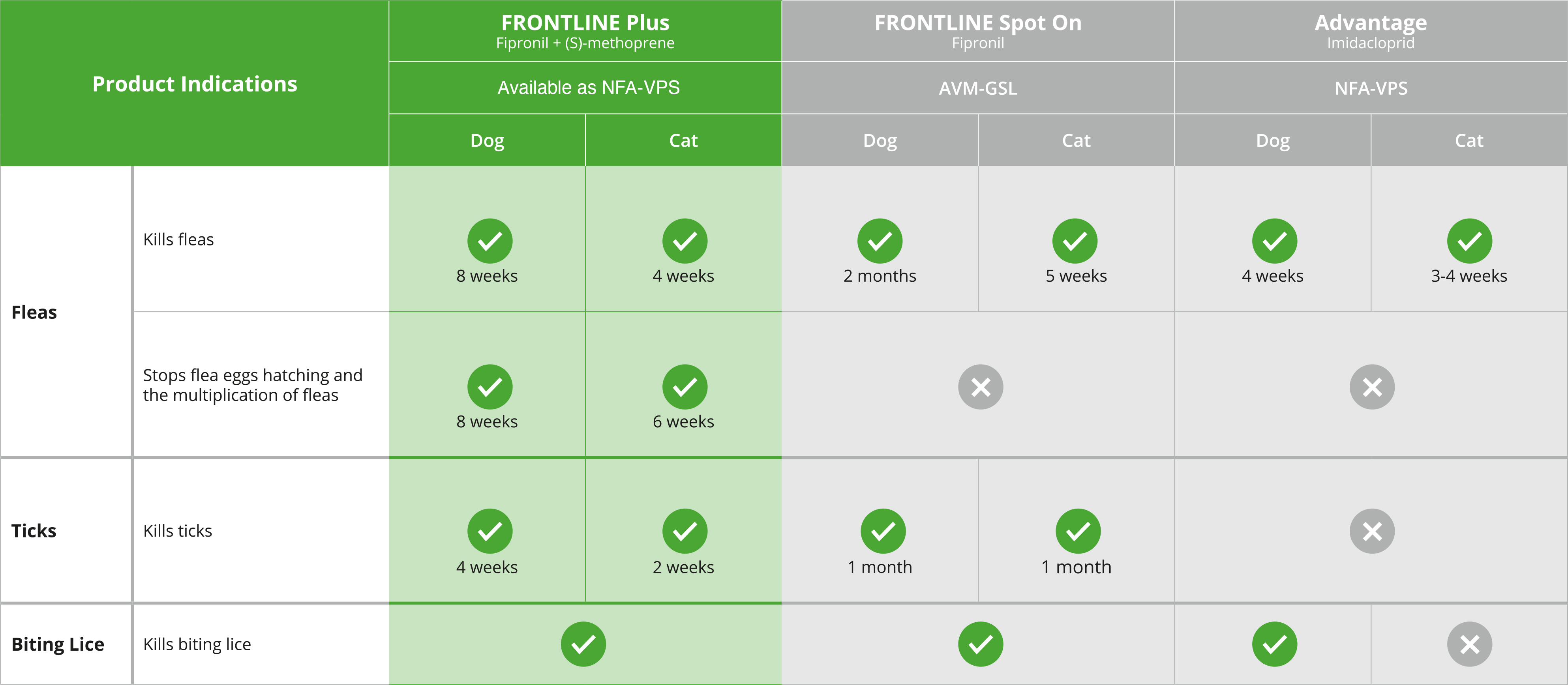The image size is (1568, 685).
Task: Click the "Product Indications" heading cell
Action: pyautogui.click(x=195, y=84)
